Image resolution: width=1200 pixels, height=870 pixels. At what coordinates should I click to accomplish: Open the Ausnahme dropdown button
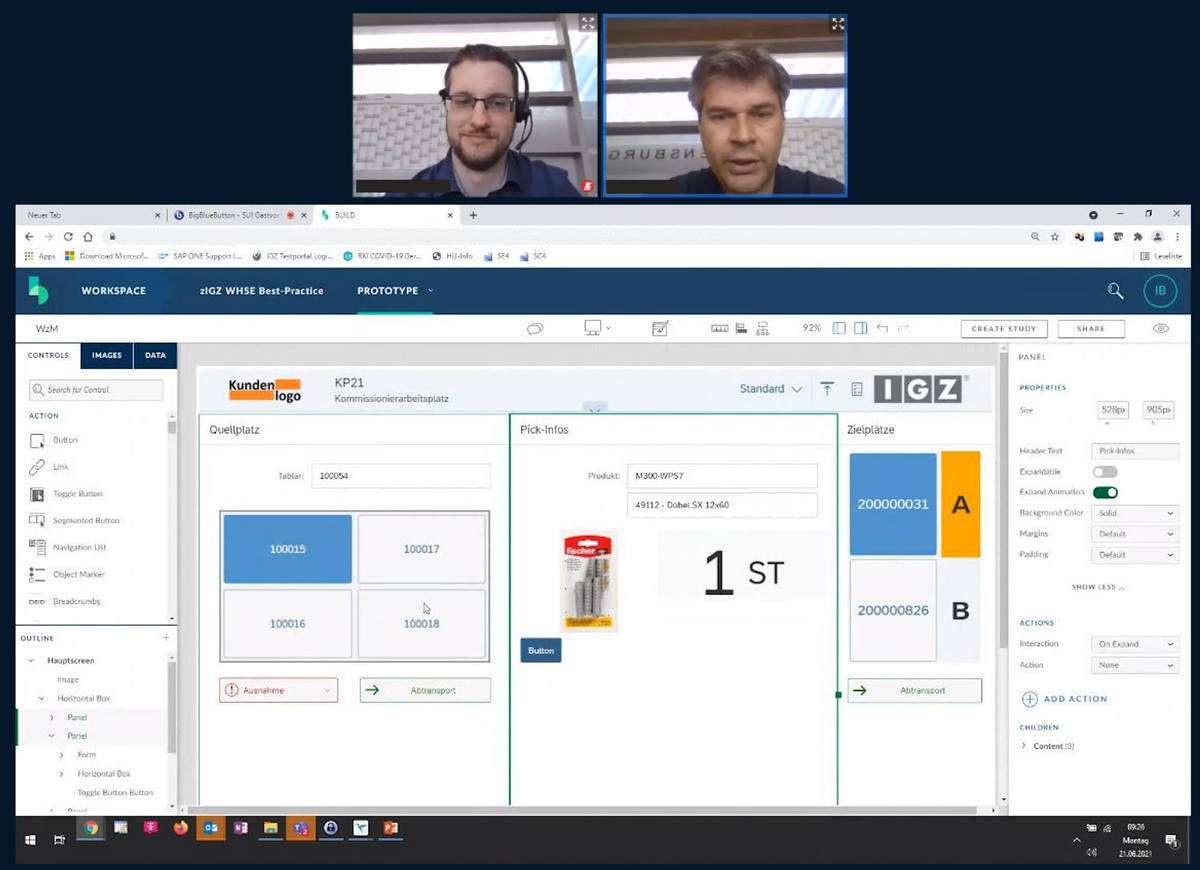coord(278,690)
